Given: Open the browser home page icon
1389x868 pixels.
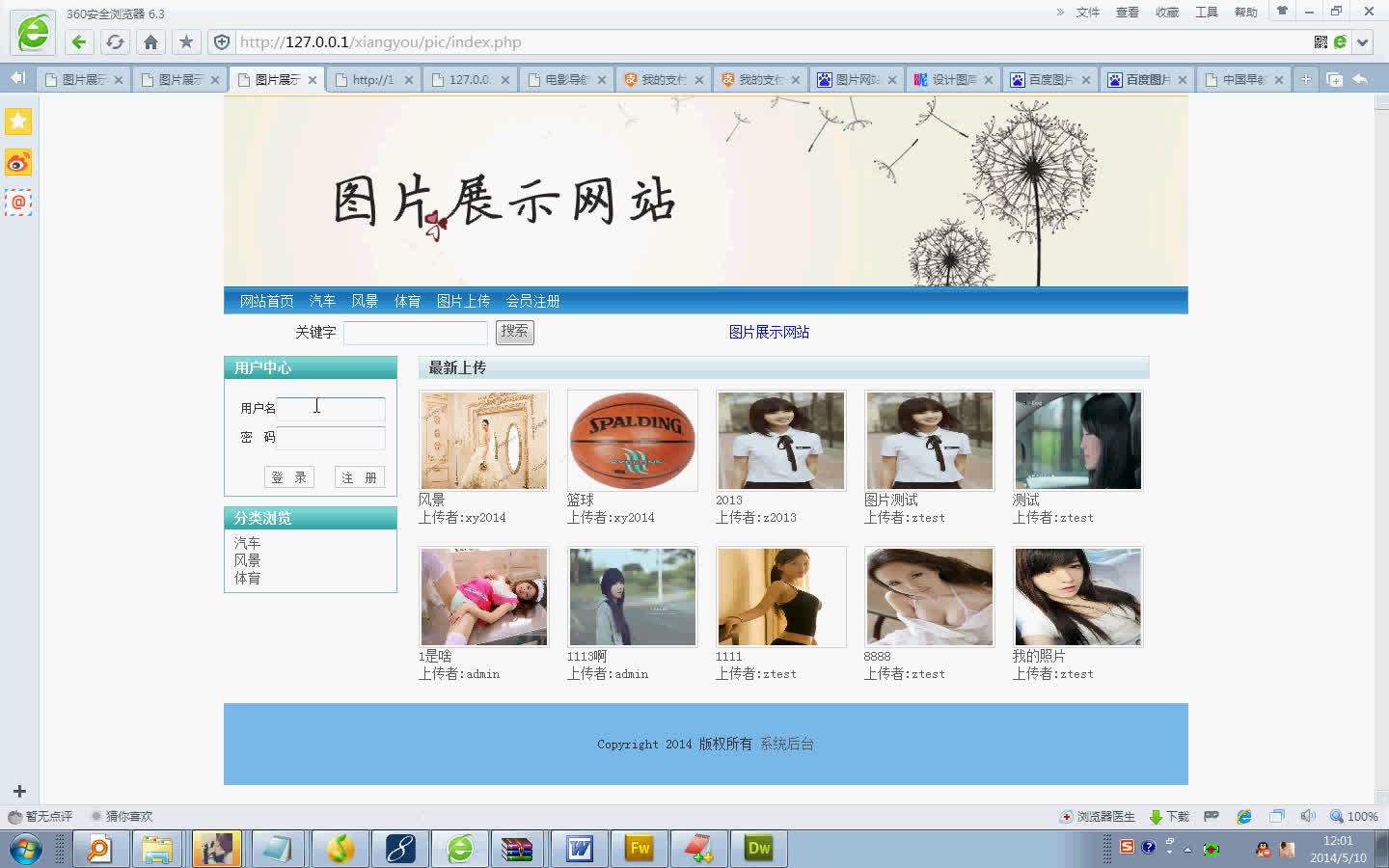Looking at the screenshot, I should pyautogui.click(x=150, y=42).
